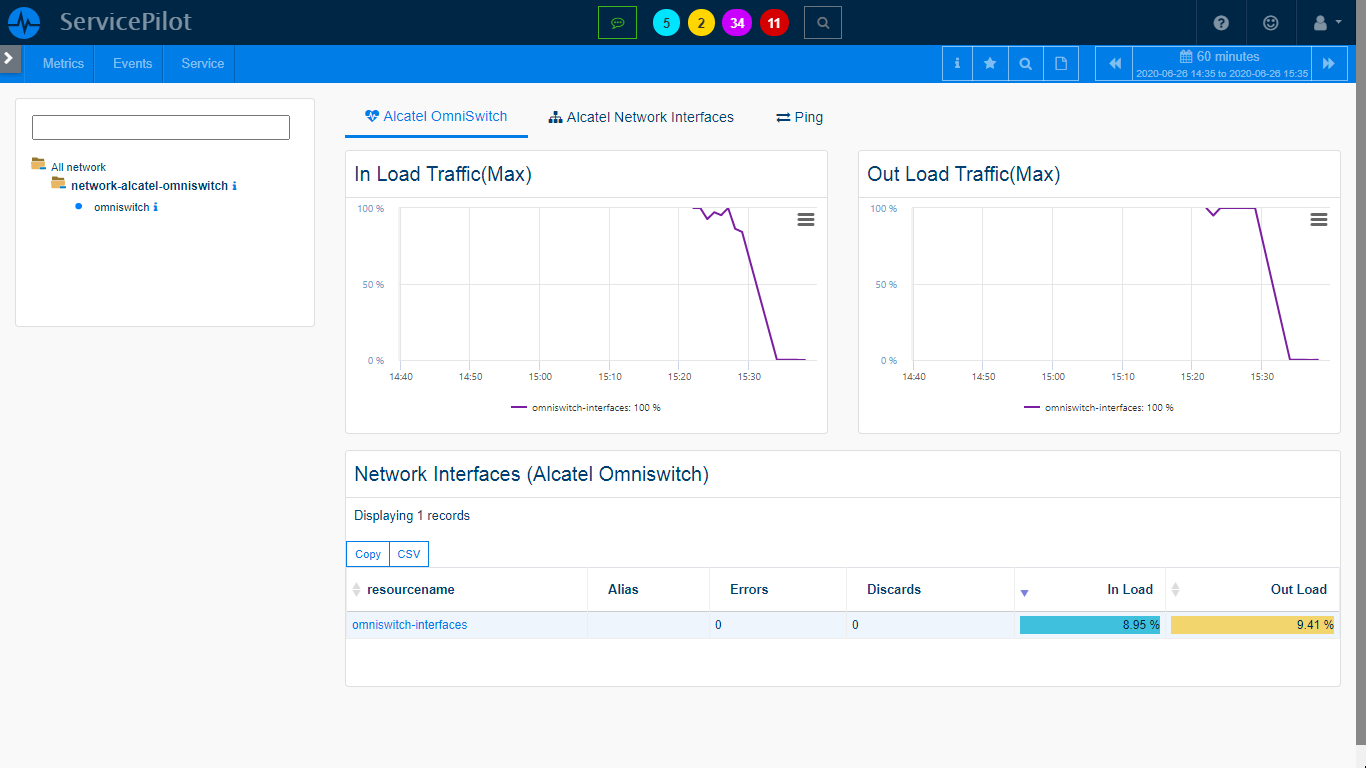The width and height of the screenshot is (1366, 768).
Task: Go to previous time period with rewind arrows
Action: [x=1115, y=63]
